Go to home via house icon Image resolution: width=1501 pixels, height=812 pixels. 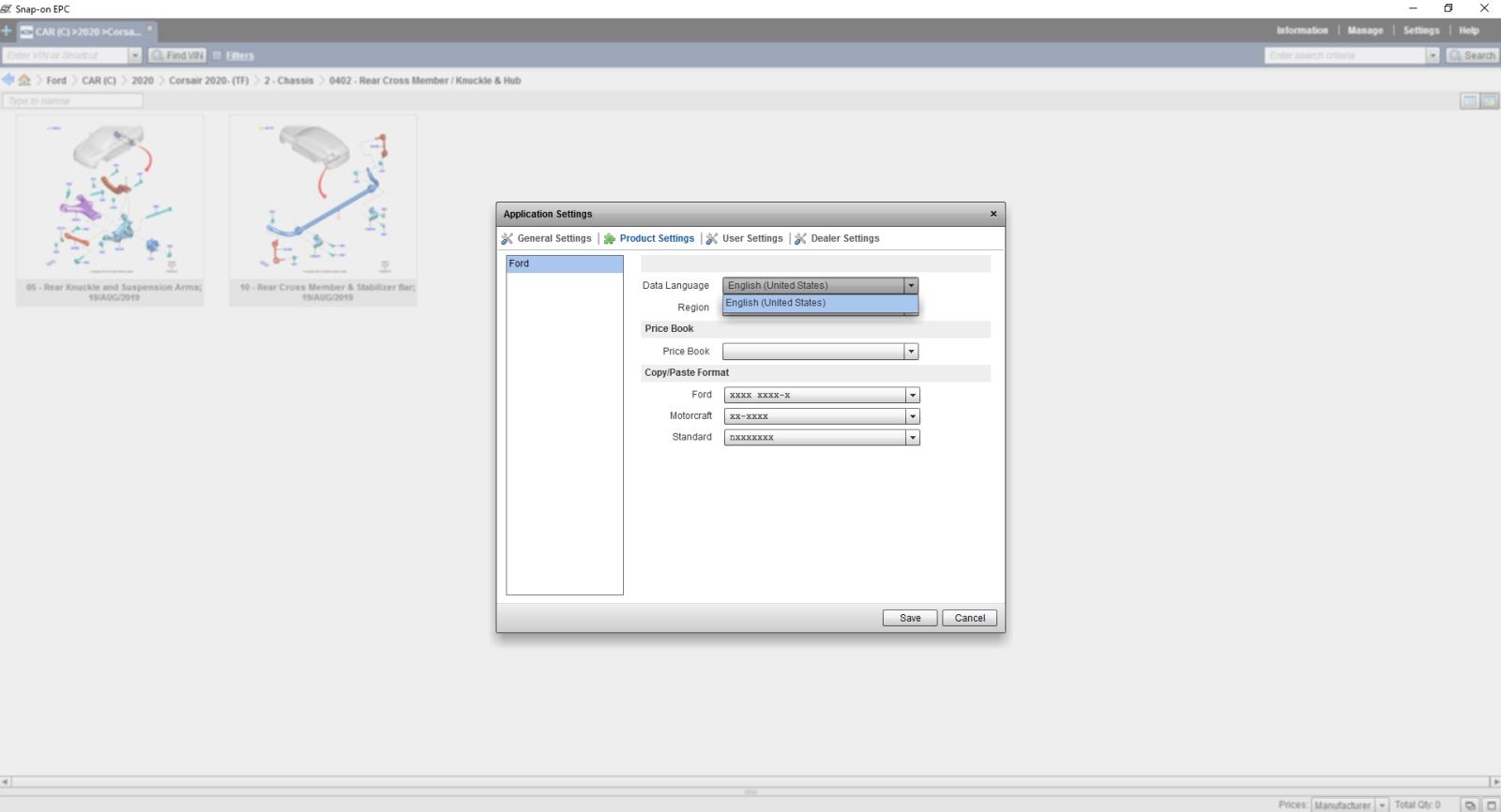(x=24, y=80)
